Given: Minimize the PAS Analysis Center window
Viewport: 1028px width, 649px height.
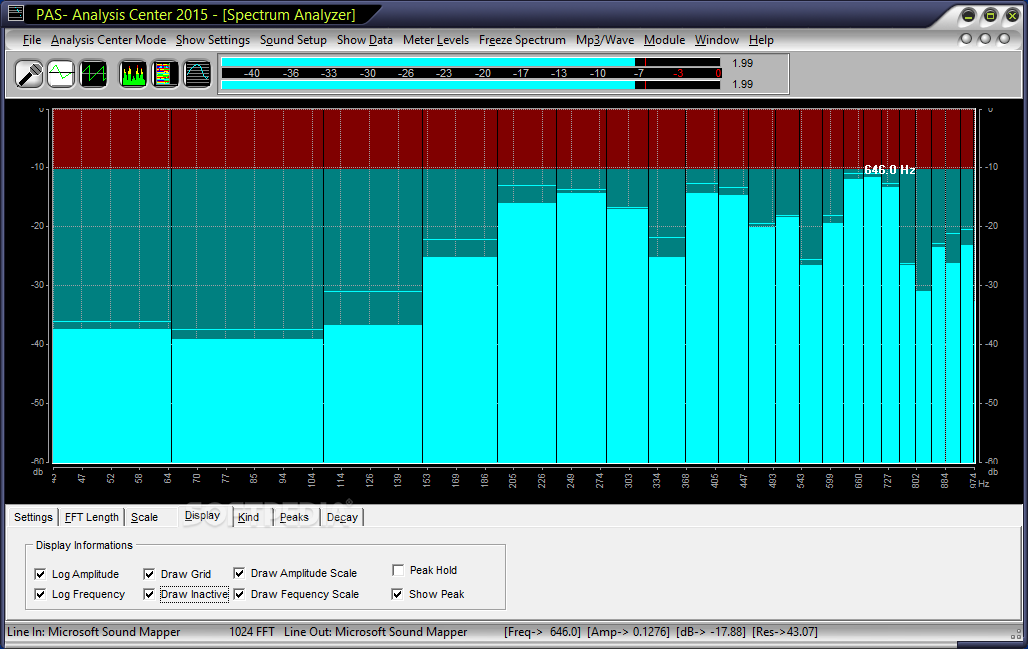Looking at the screenshot, I should coord(969,15).
